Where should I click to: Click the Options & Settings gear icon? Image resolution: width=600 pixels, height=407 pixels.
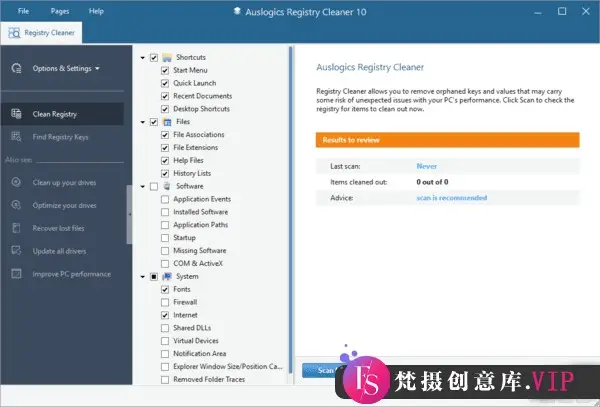coord(16,68)
